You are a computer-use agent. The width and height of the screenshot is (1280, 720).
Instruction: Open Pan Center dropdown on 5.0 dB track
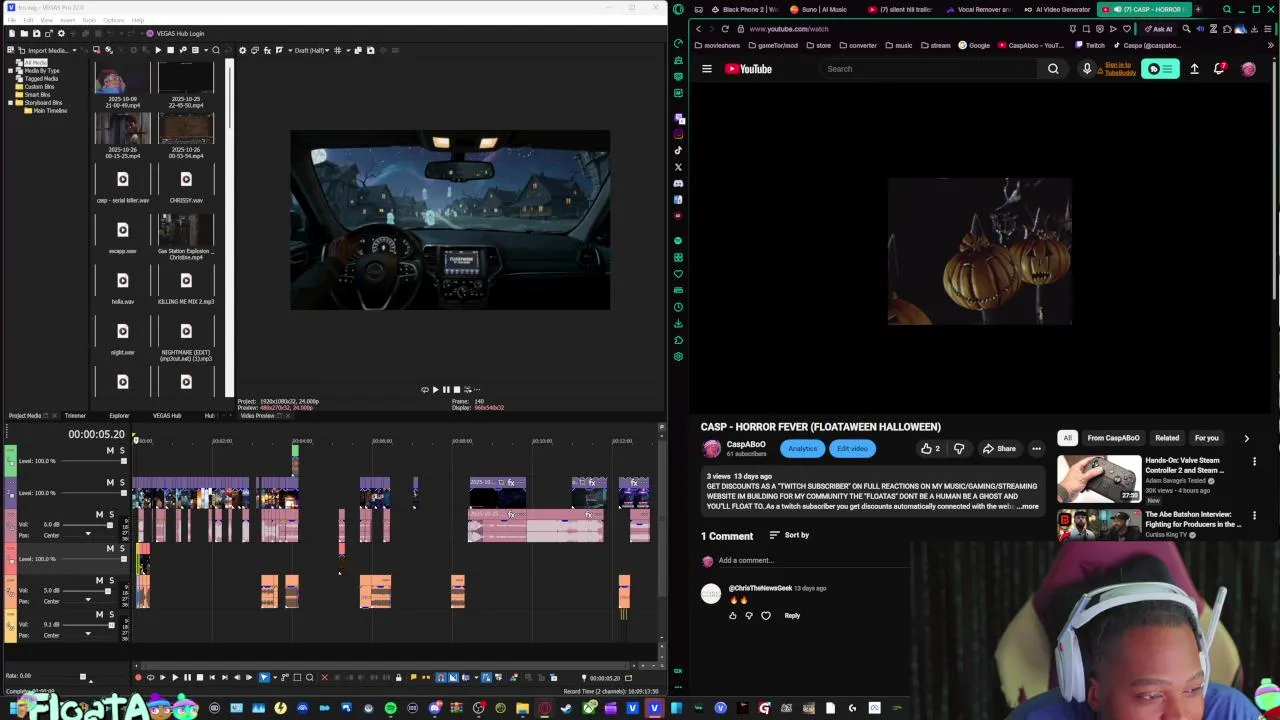[x=88, y=600]
